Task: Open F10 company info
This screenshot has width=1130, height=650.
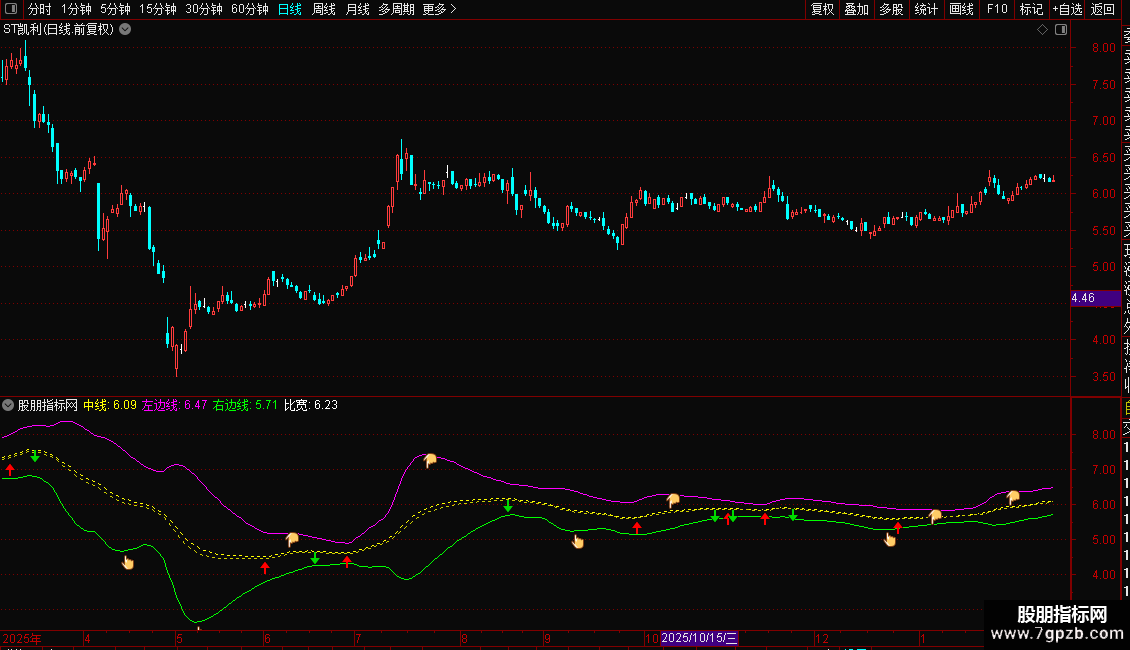Action: coord(997,9)
